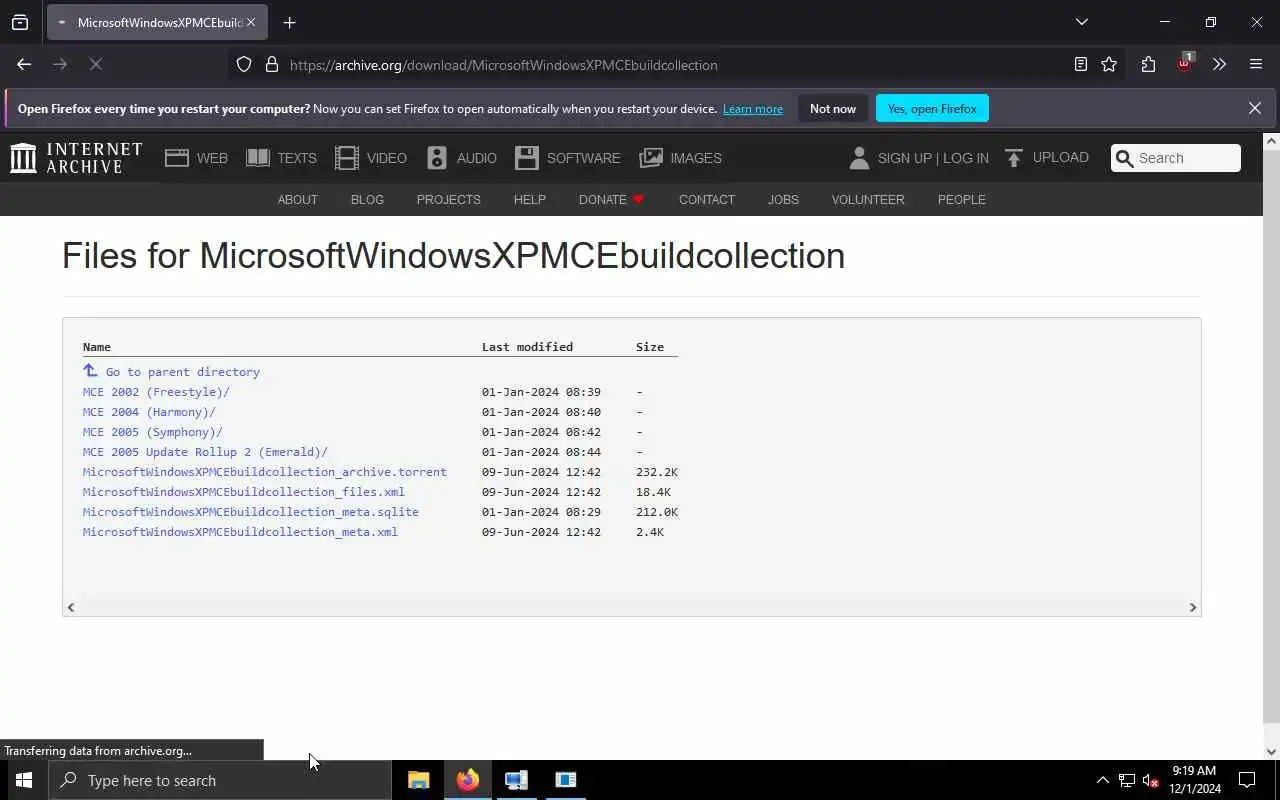Viewport: 1280px width, 800px height.
Task: Open the PEOPLE link
Action: coord(961,199)
